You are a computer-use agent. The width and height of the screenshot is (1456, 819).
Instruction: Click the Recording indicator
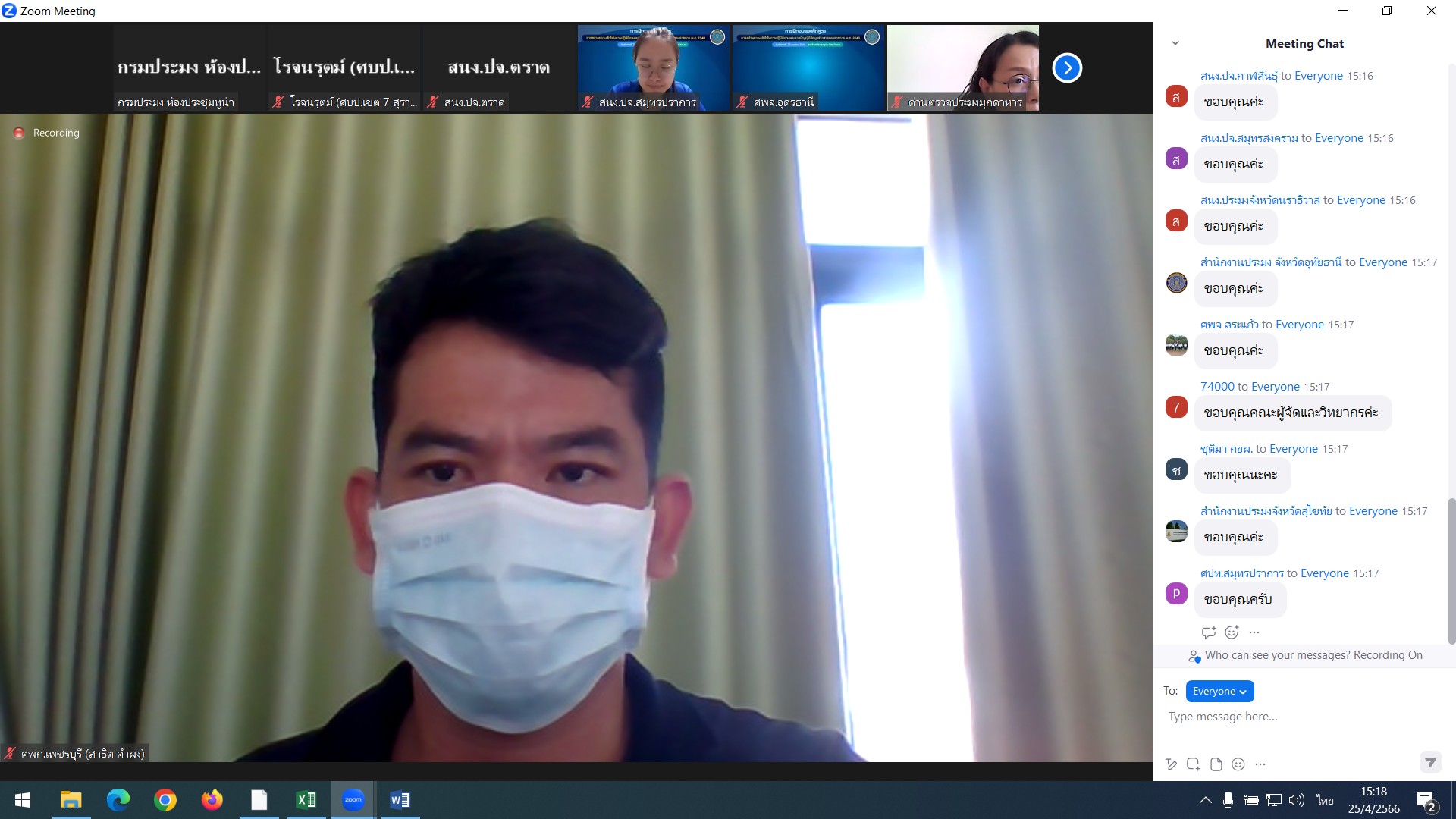pyautogui.click(x=47, y=133)
